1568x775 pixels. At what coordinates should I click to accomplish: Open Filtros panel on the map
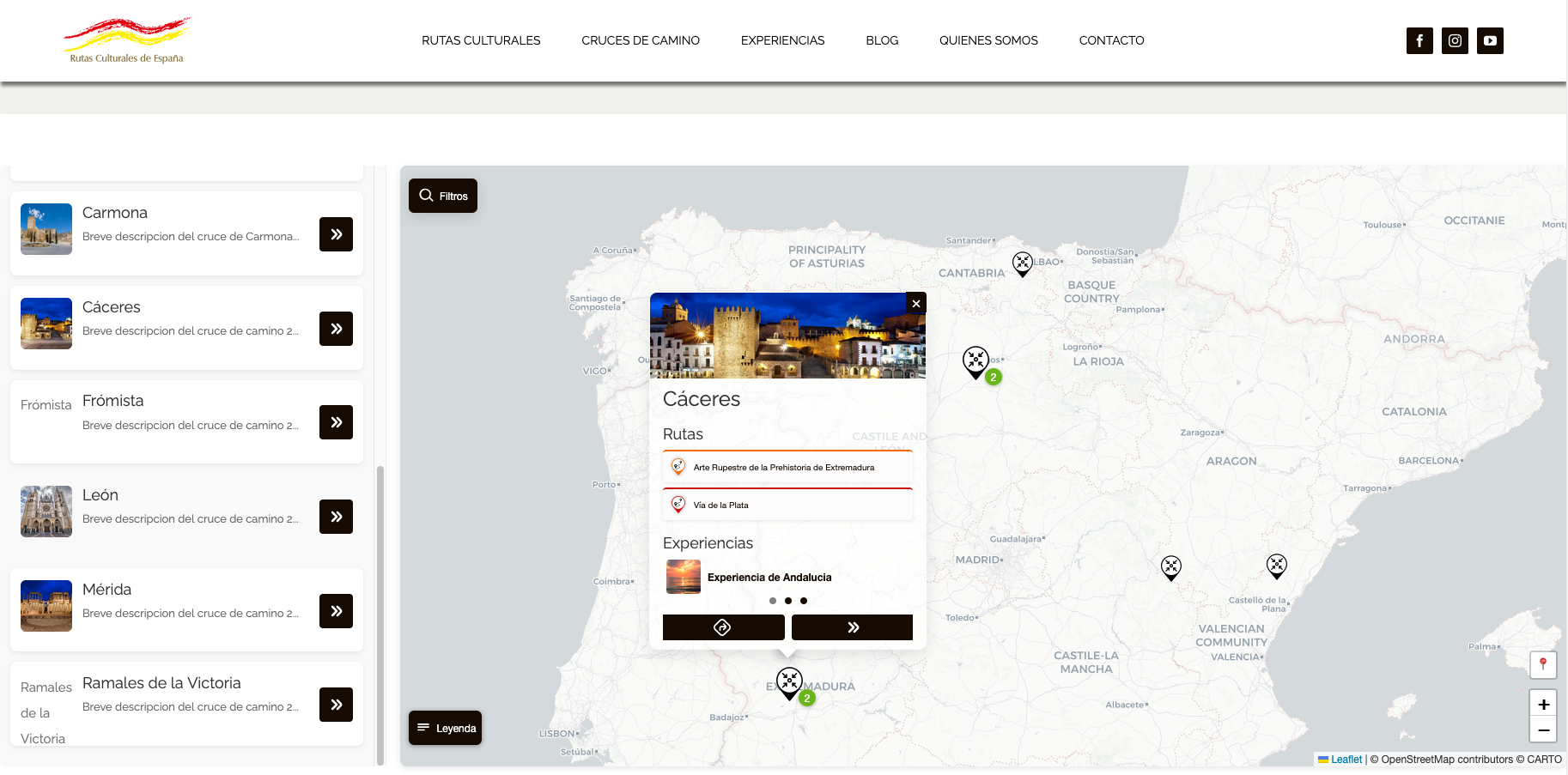pyautogui.click(x=443, y=196)
